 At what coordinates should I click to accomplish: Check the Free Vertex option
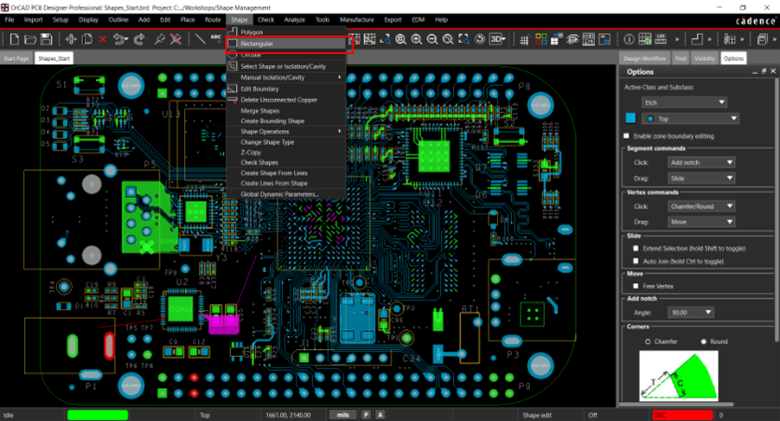point(636,286)
